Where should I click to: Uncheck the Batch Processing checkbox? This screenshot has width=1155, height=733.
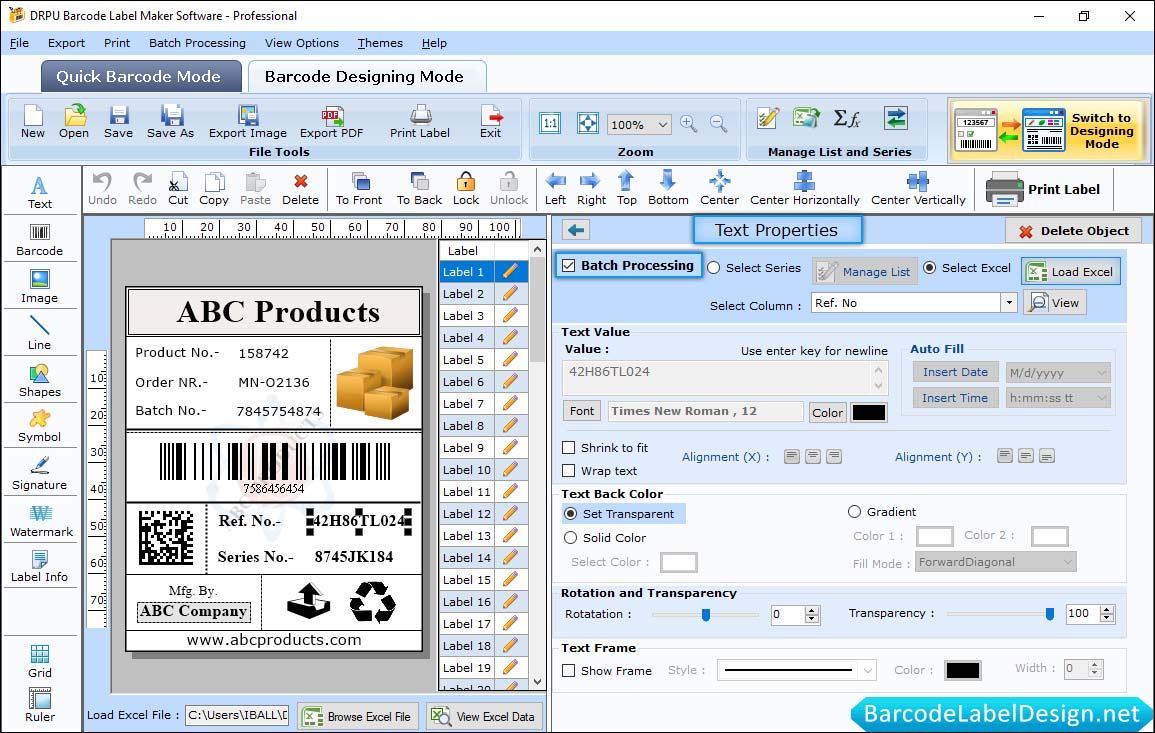click(x=569, y=265)
